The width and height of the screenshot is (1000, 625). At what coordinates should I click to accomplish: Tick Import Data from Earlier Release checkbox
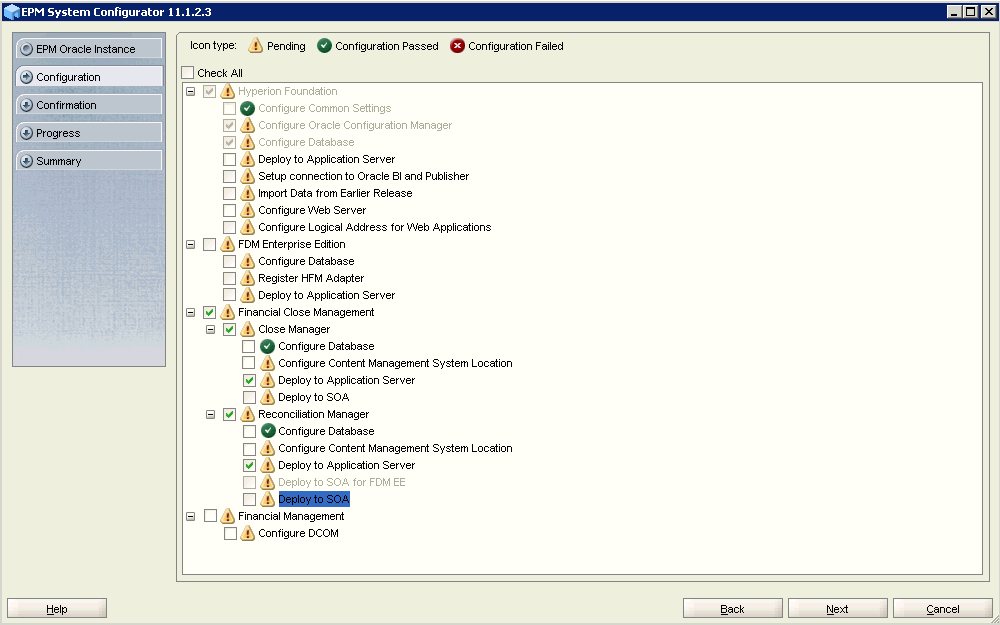tap(230, 193)
